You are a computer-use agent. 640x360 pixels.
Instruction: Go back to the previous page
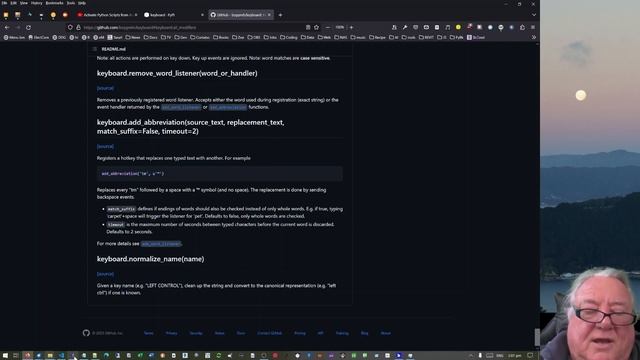tap(7, 27)
